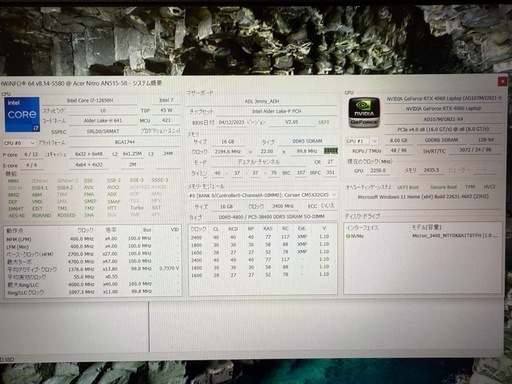Click the NVIDIA GeForce RTX 4060 Laptop name field
This screenshot has width=512, height=384.
click(x=443, y=109)
